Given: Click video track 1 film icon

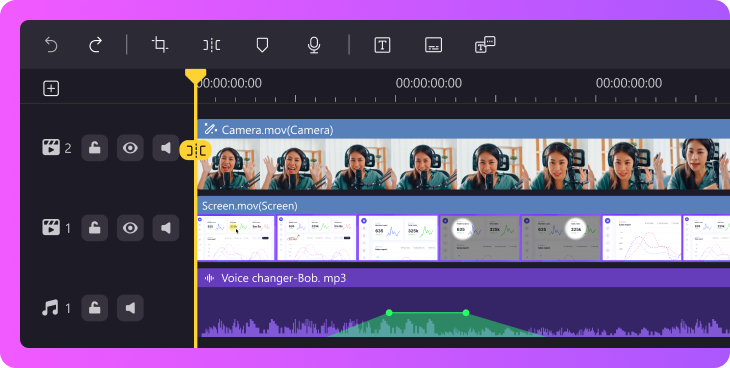Looking at the screenshot, I should [51, 228].
